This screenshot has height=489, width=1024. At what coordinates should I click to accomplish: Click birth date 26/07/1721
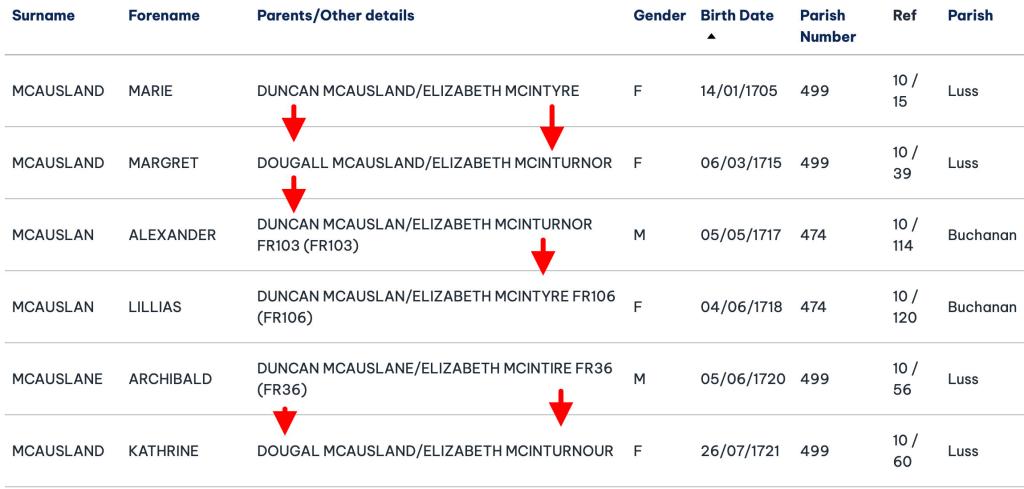click(741, 451)
